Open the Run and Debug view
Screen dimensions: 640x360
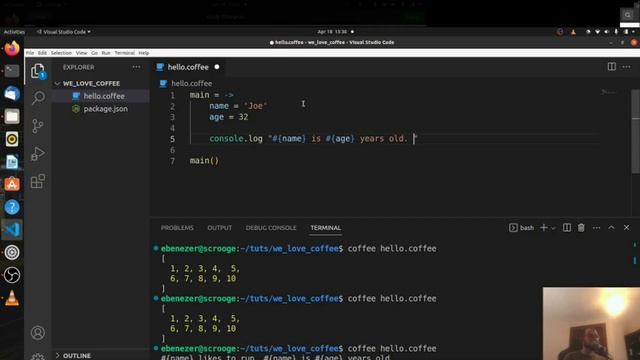38,153
